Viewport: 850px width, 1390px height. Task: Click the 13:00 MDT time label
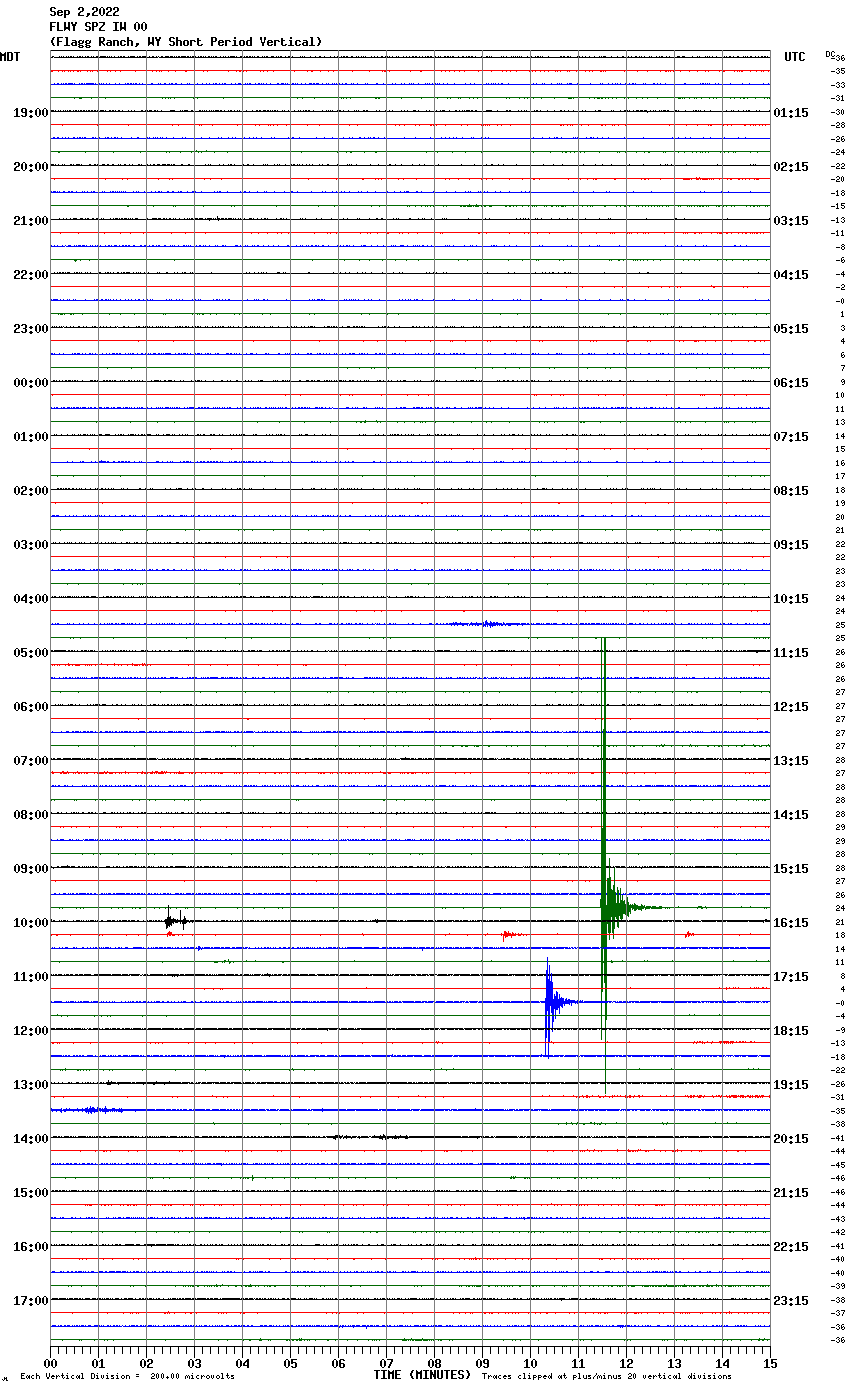tap(30, 1085)
